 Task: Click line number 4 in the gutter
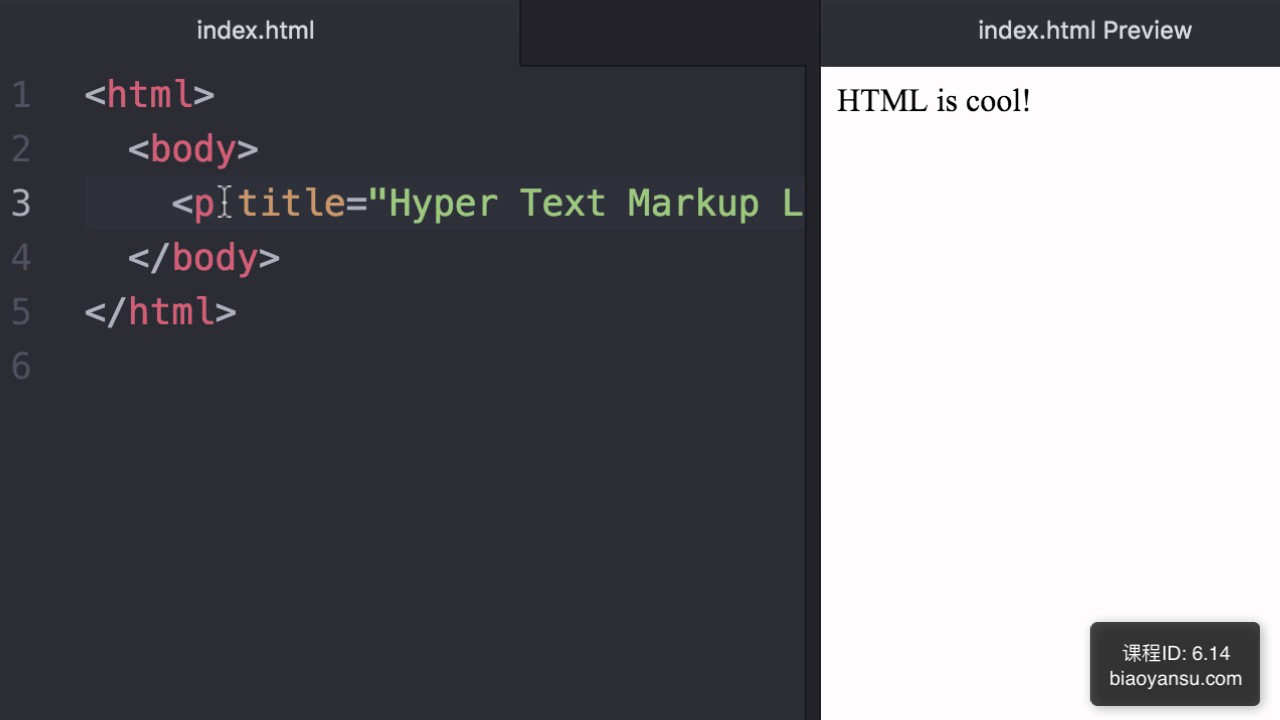tap(21, 258)
